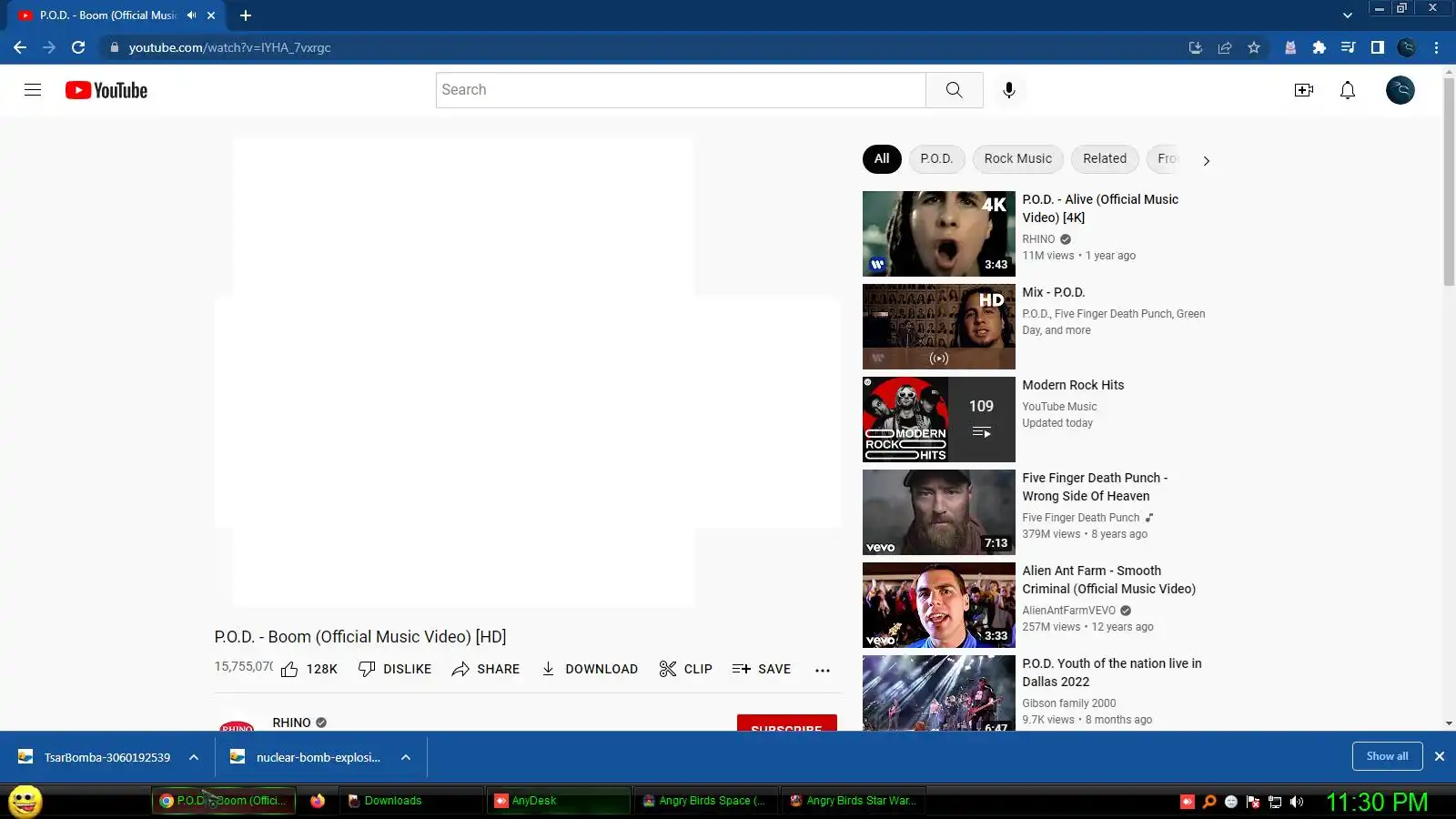
Task: Click the 11:30 PM taskbar clock
Action: [1377, 802]
